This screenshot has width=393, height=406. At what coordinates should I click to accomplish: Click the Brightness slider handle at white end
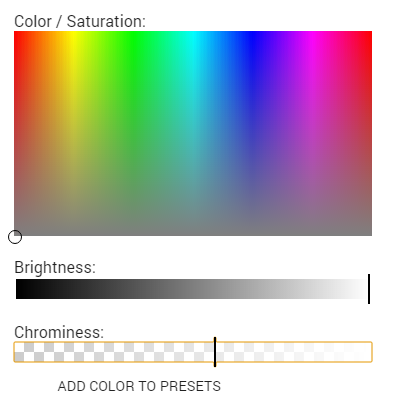click(x=369, y=289)
